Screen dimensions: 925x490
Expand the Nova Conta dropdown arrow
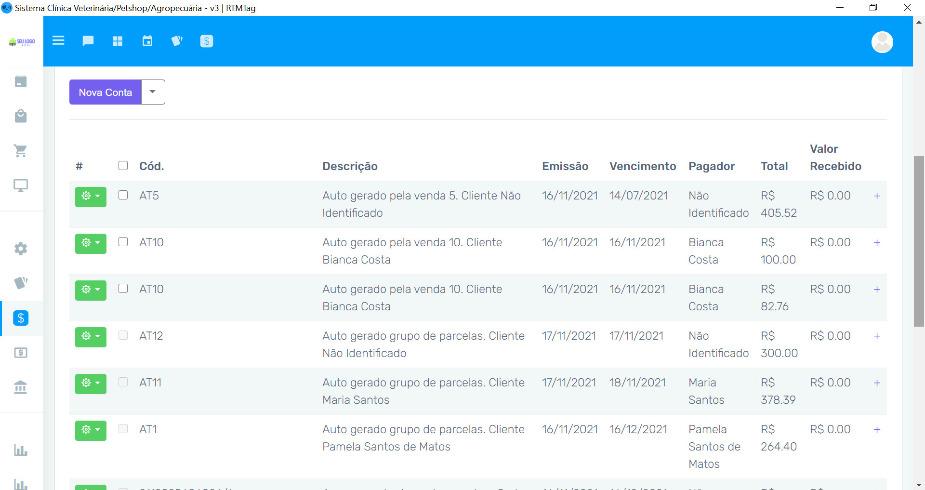[x=153, y=92]
